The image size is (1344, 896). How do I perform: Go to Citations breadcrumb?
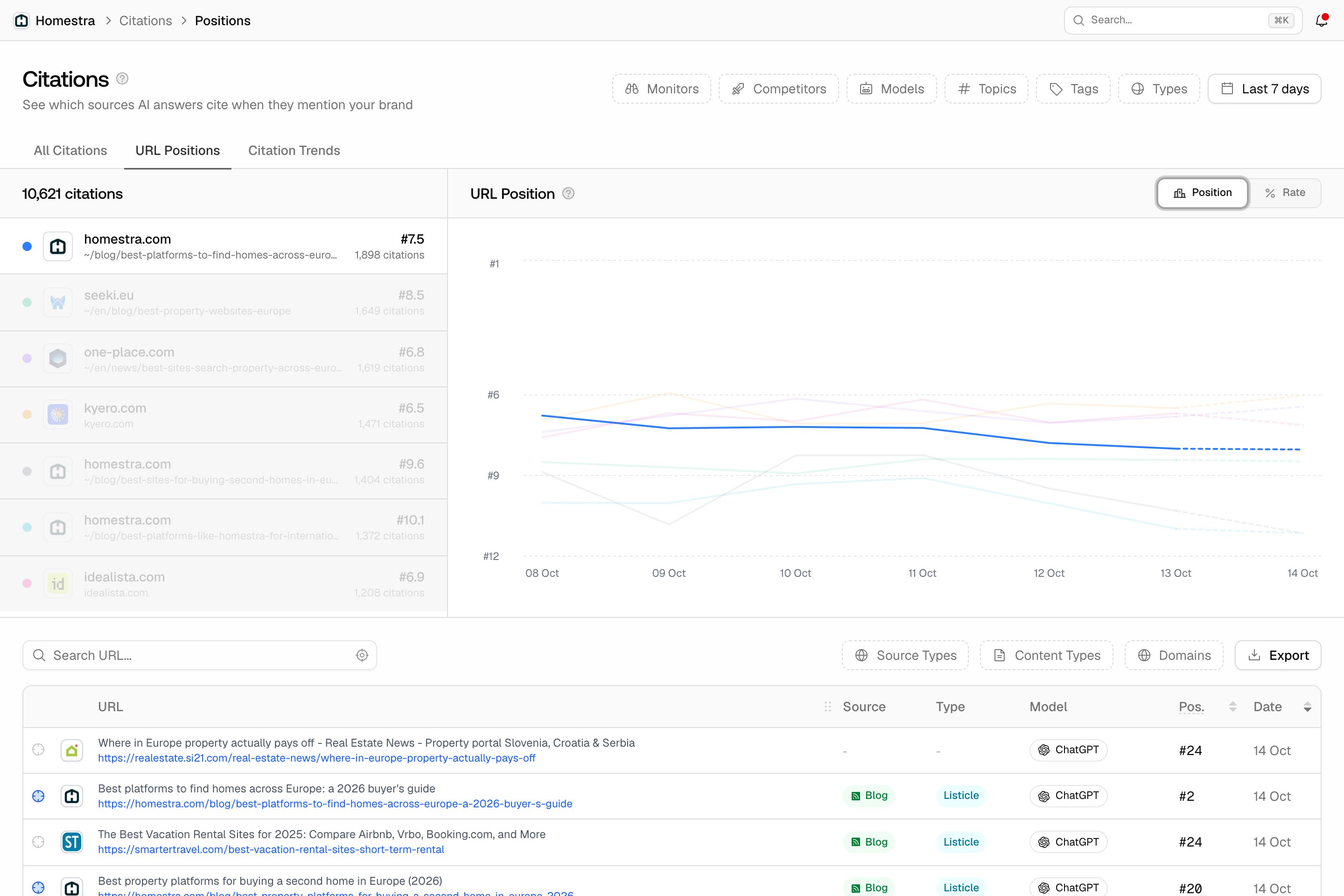click(146, 21)
